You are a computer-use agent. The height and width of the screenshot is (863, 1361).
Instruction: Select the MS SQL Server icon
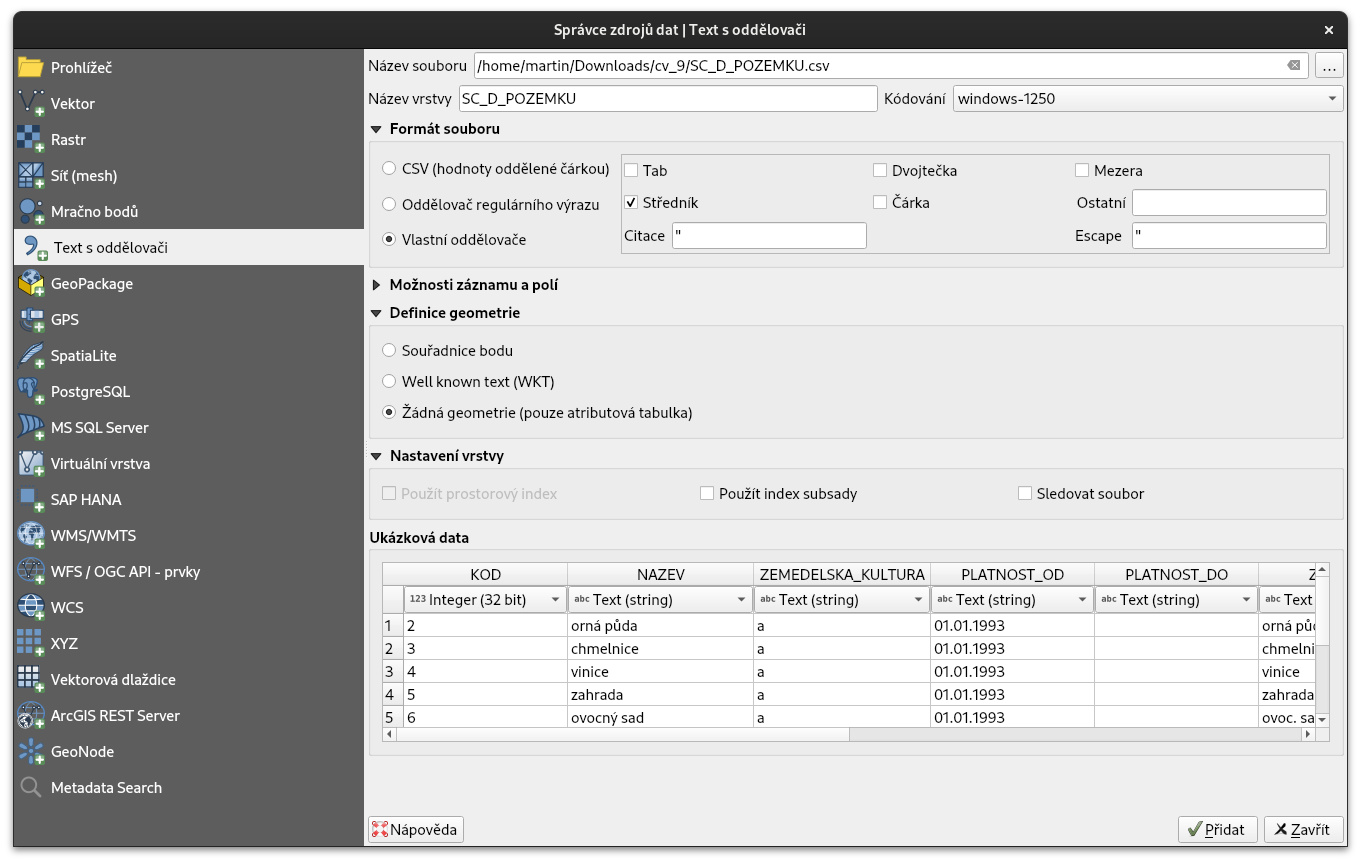(31, 428)
